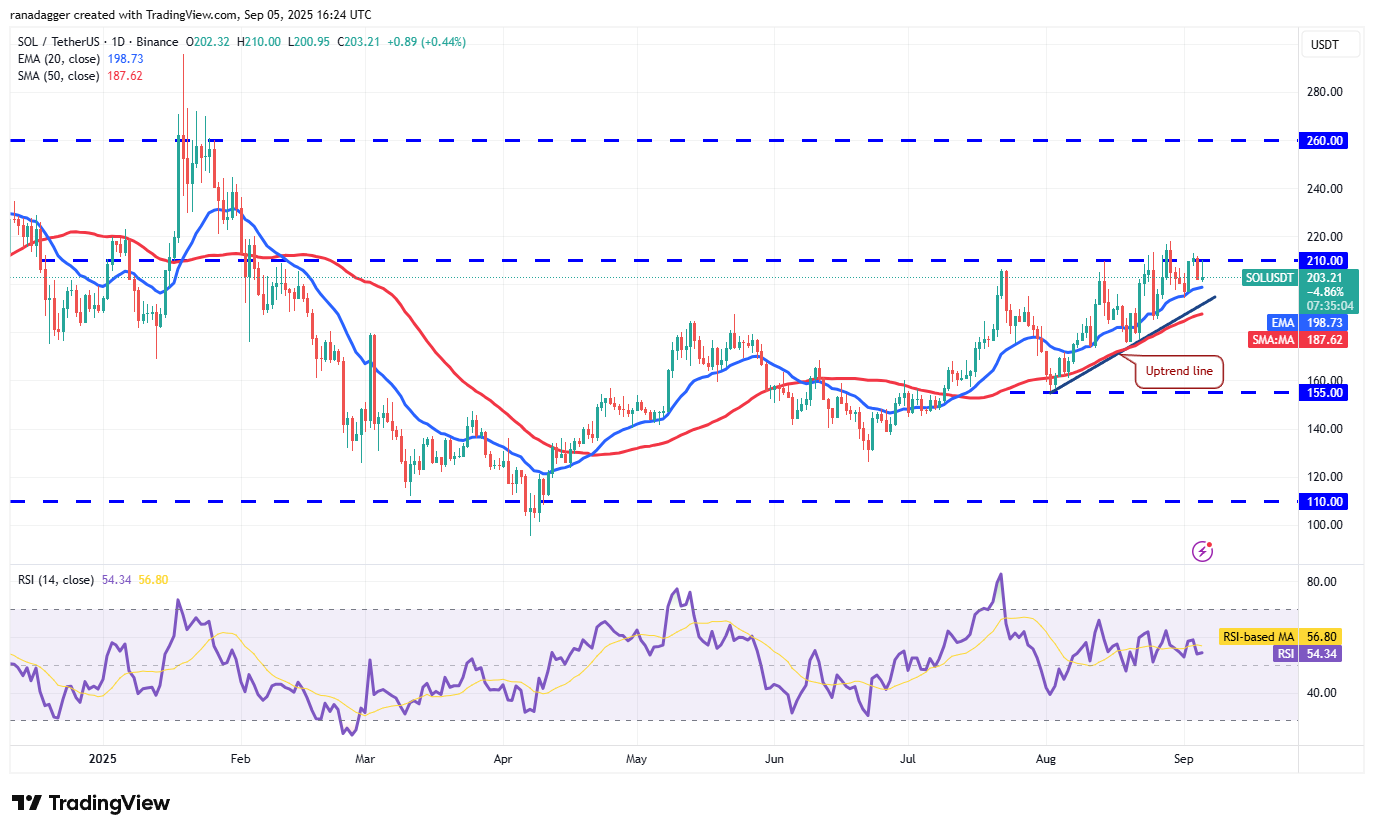Click the blue 155.00 support price label

click(x=1322, y=392)
